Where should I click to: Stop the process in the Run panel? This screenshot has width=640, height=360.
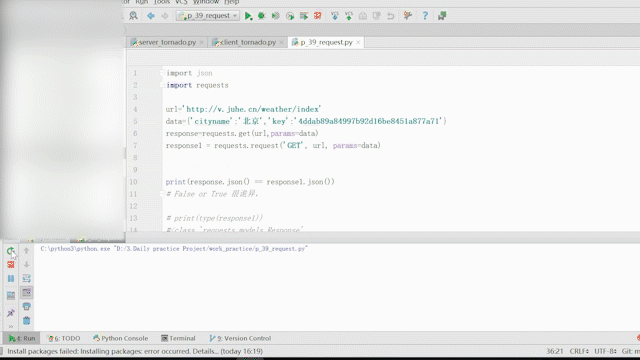(11, 264)
